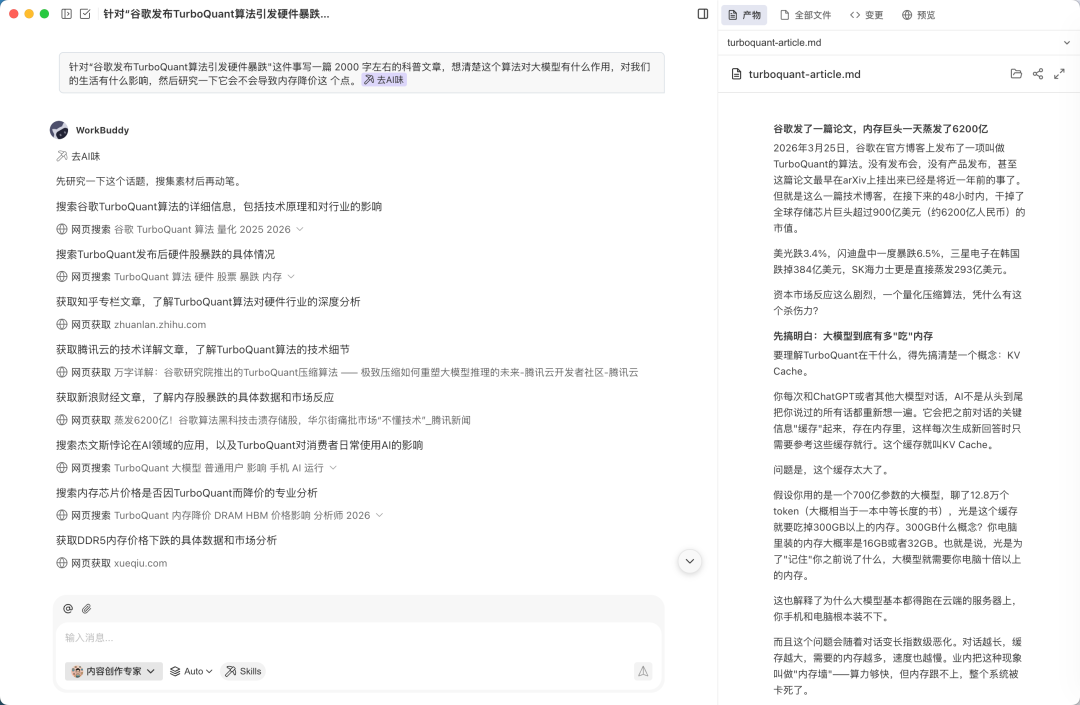The height and width of the screenshot is (705, 1080).
Task: Click the article heading 谷歌发了一篇论文，内存巨头一天蒸发了6200亿
Action: tap(880, 129)
